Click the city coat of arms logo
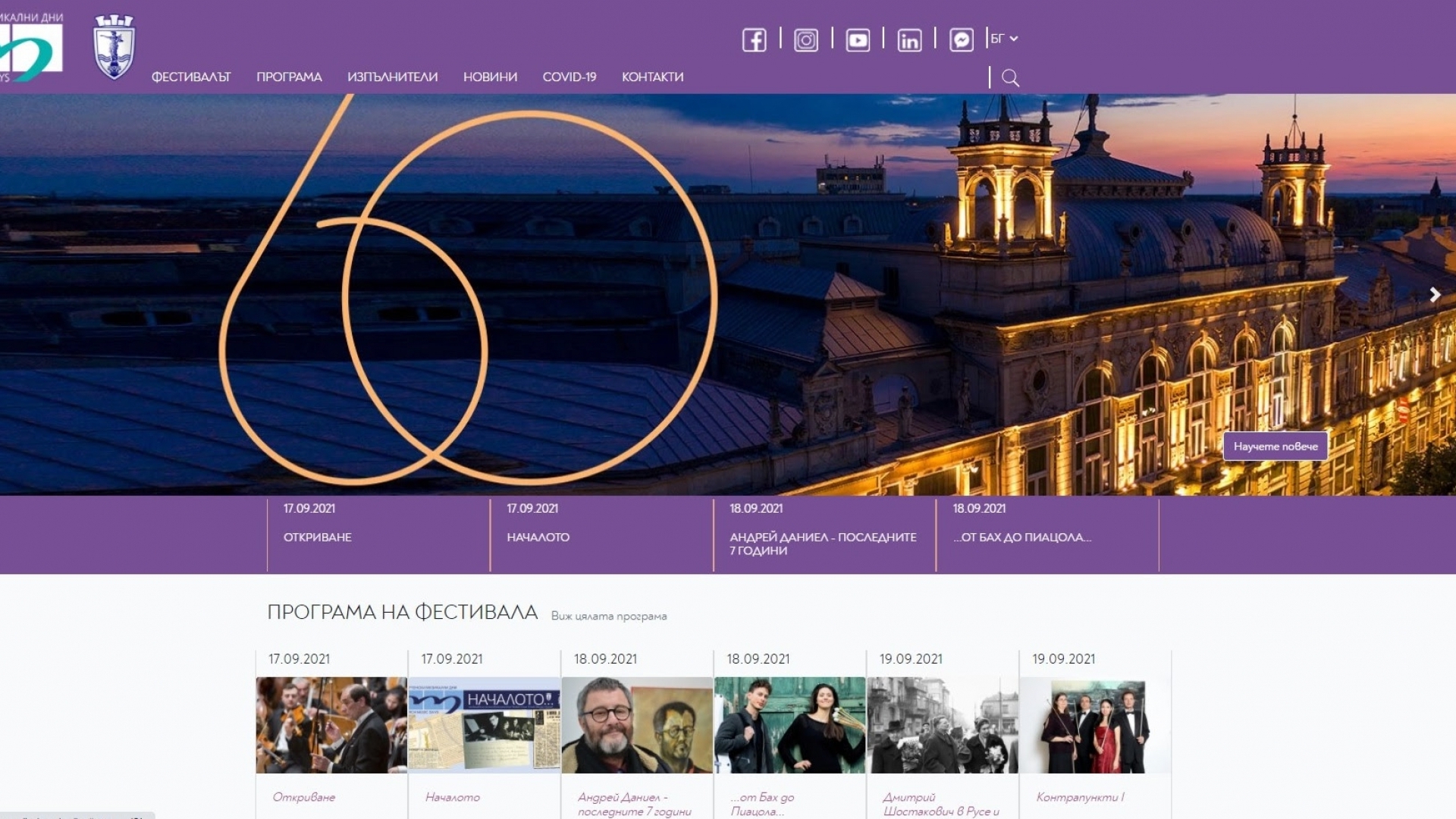This screenshot has width=1456, height=819. coord(114,47)
